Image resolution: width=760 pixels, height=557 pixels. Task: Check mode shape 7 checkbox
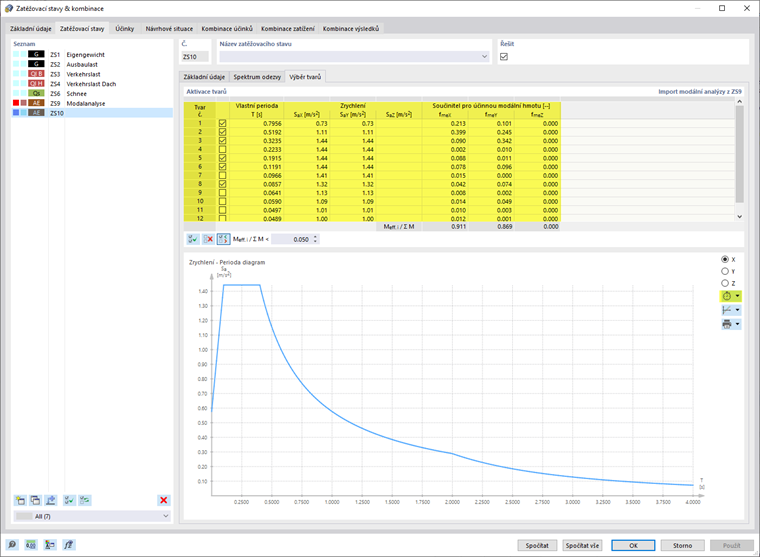[x=222, y=175]
